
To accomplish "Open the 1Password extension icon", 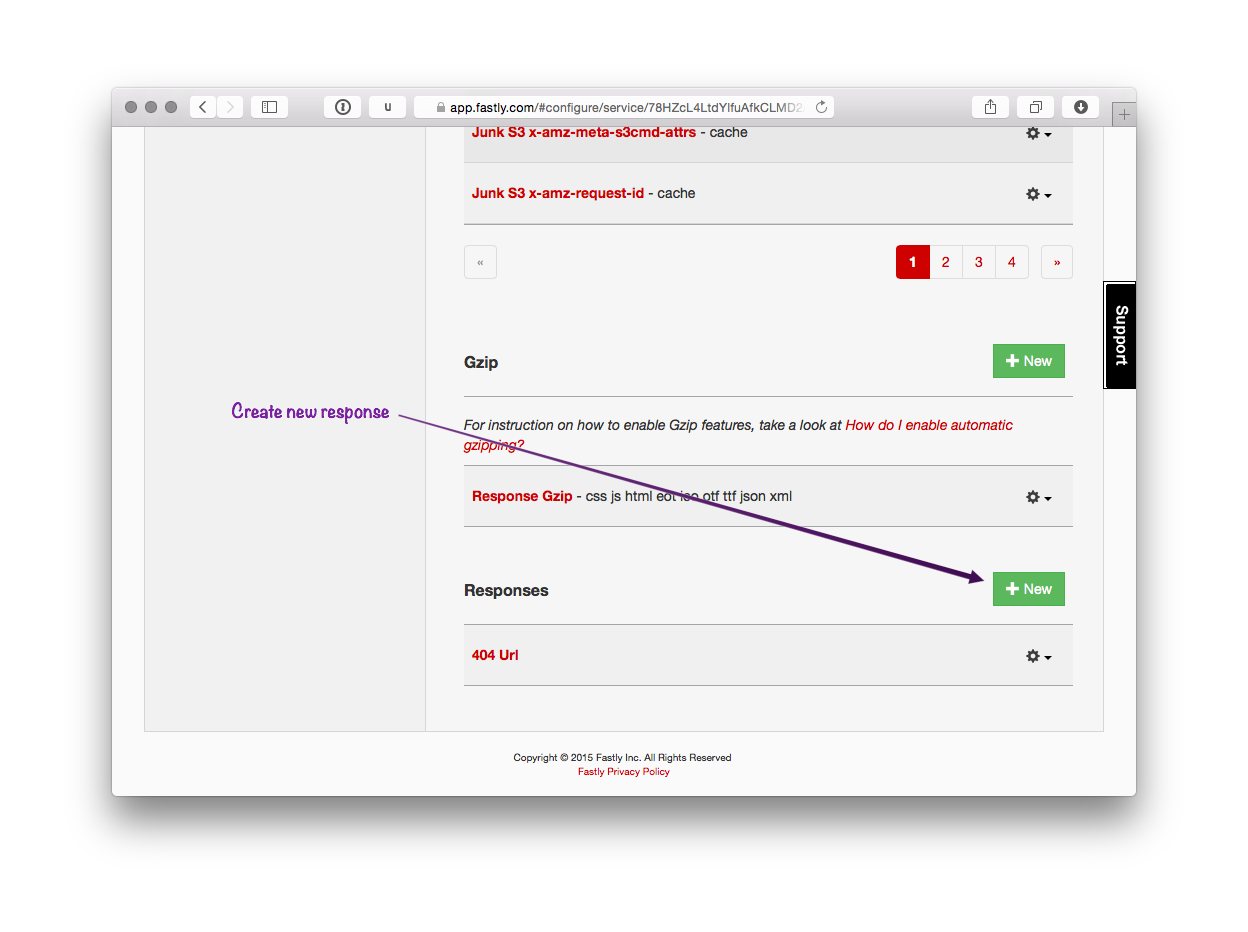I will [x=342, y=107].
